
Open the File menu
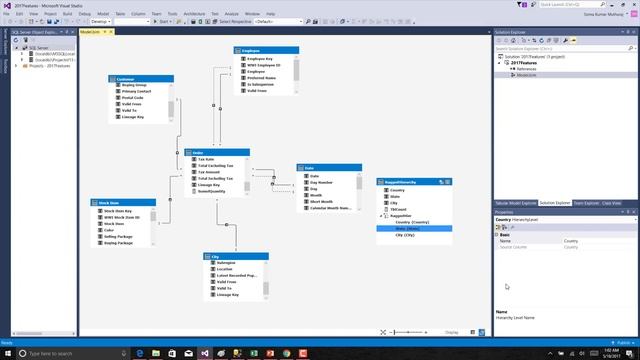click(6, 14)
